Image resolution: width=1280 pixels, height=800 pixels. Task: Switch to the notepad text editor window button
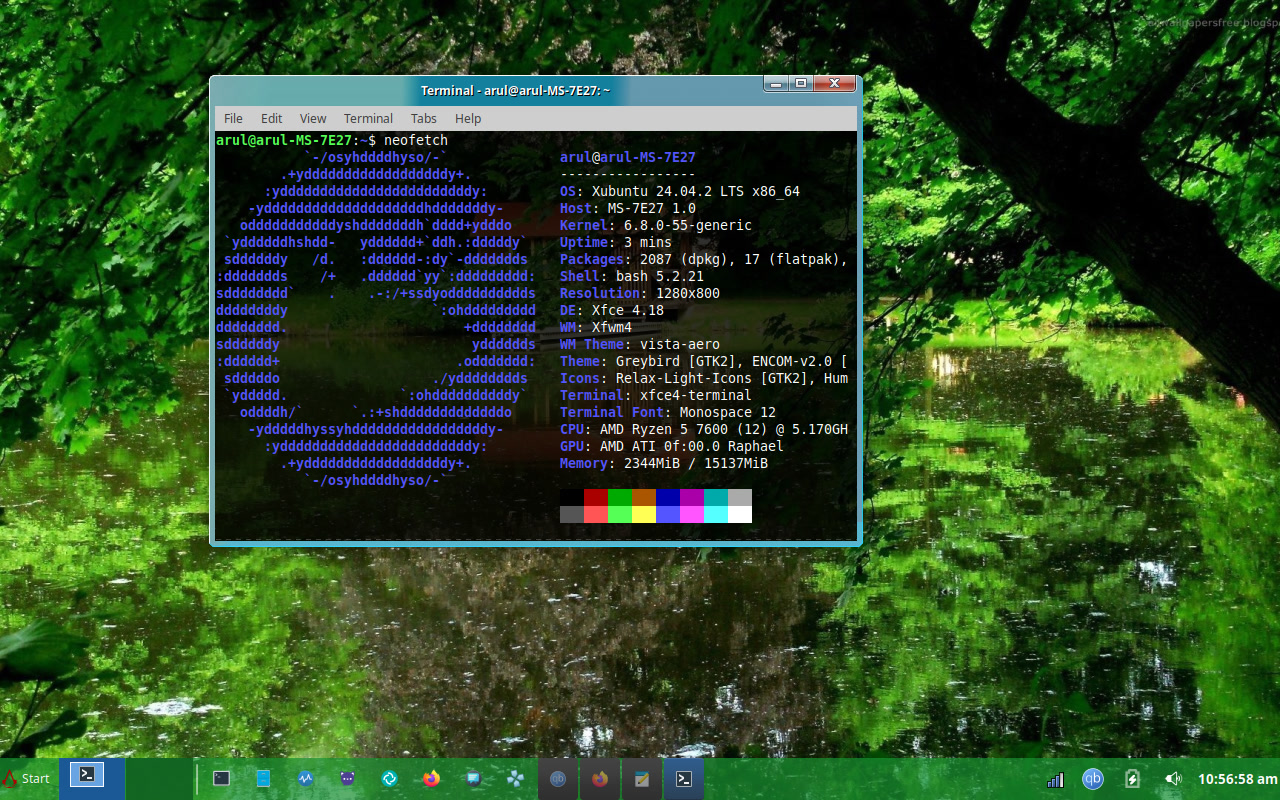click(642, 779)
